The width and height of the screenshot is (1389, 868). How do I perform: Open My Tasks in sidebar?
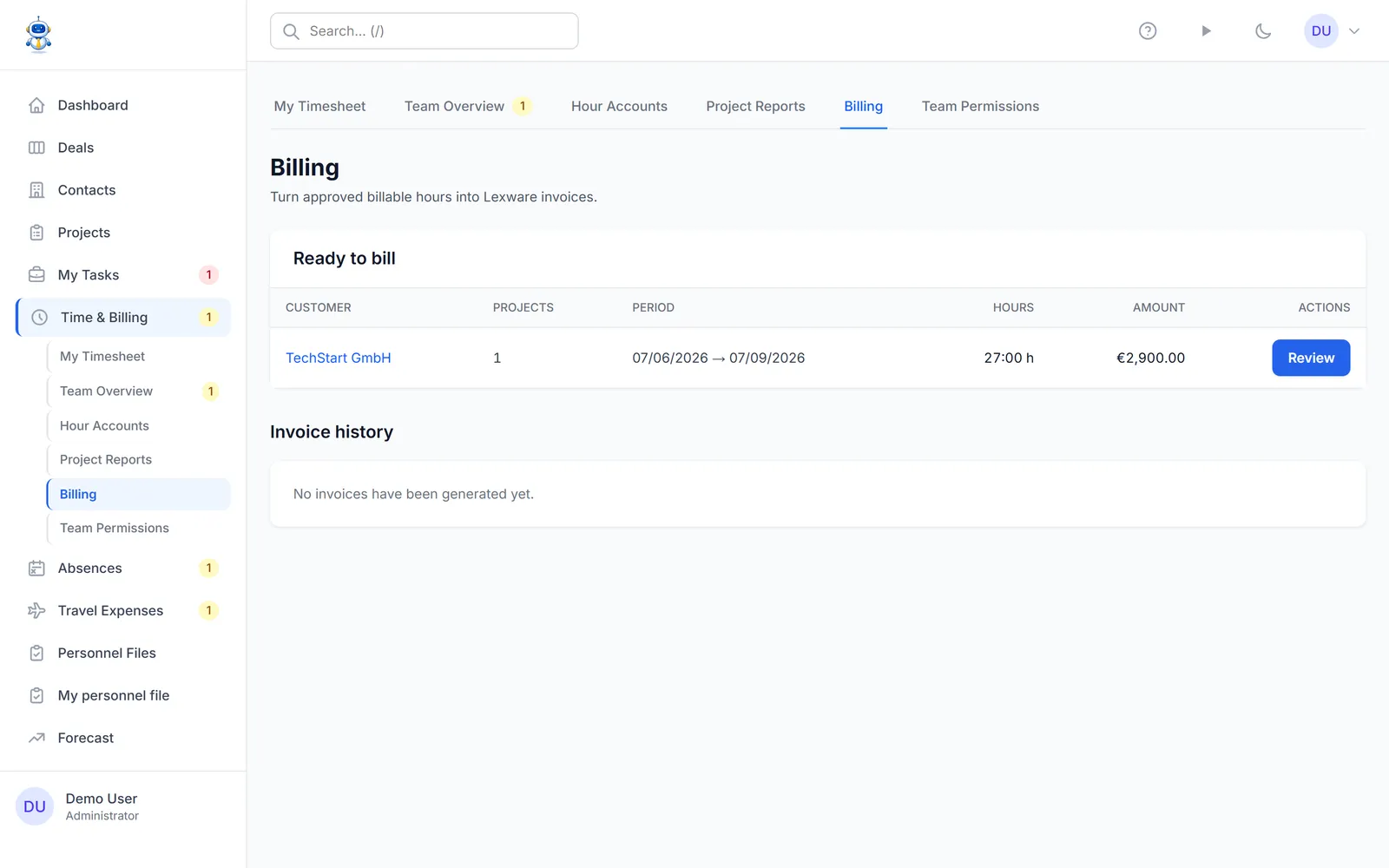pos(123,275)
